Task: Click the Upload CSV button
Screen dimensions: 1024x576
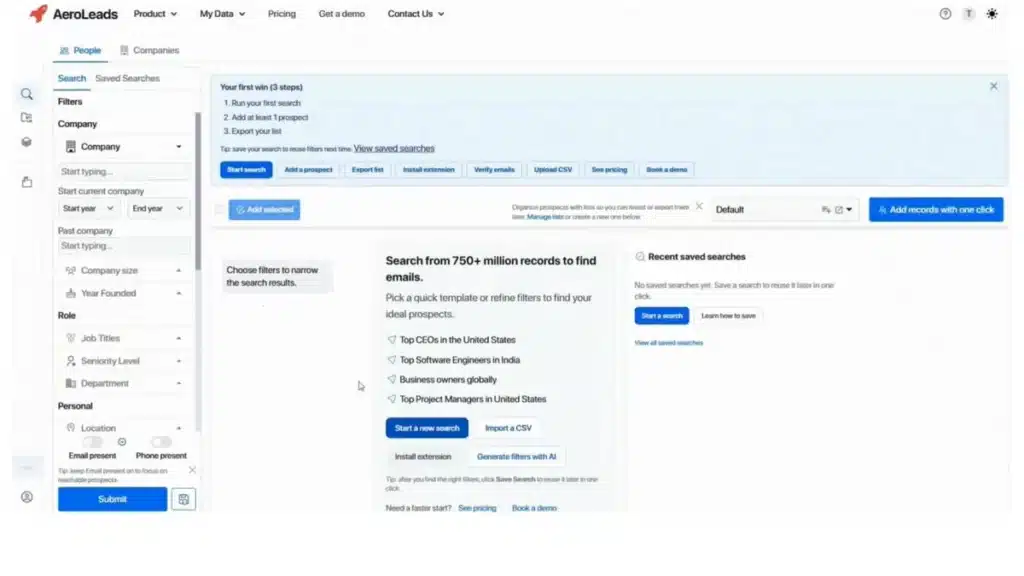Action: click(x=553, y=170)
